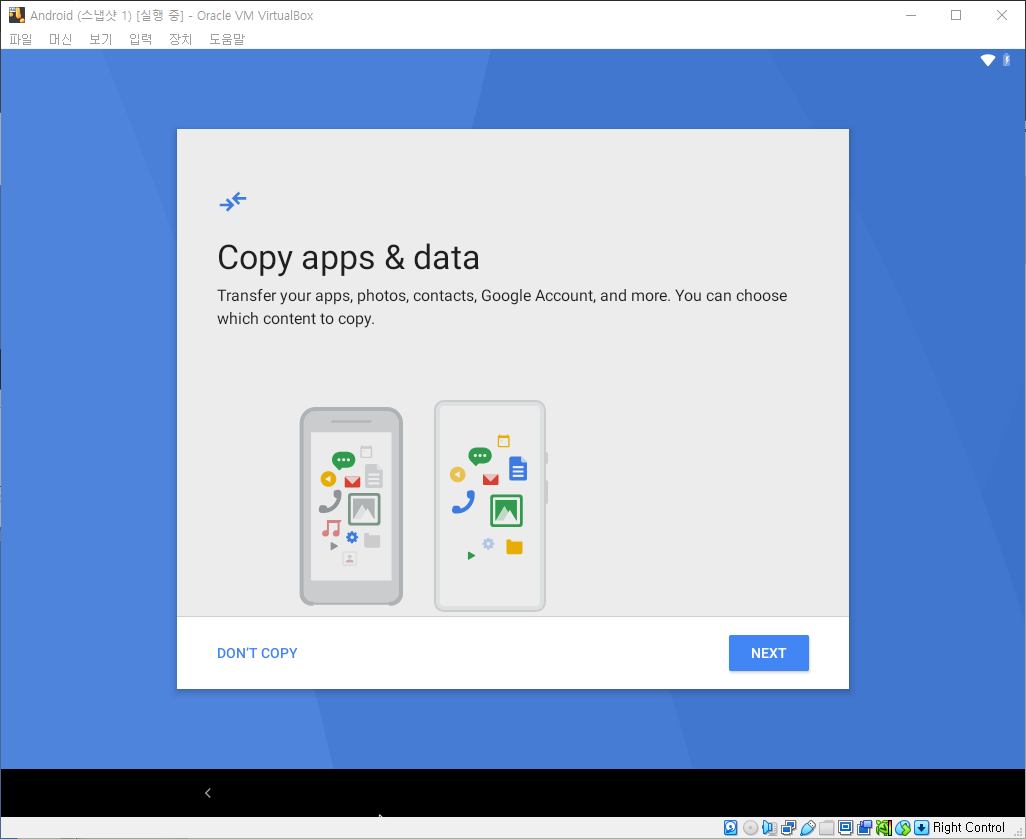The width and height of the screenshot is (1026, 839).
Task: Click the Right Control host key label
Action: (x=968, y=828)
